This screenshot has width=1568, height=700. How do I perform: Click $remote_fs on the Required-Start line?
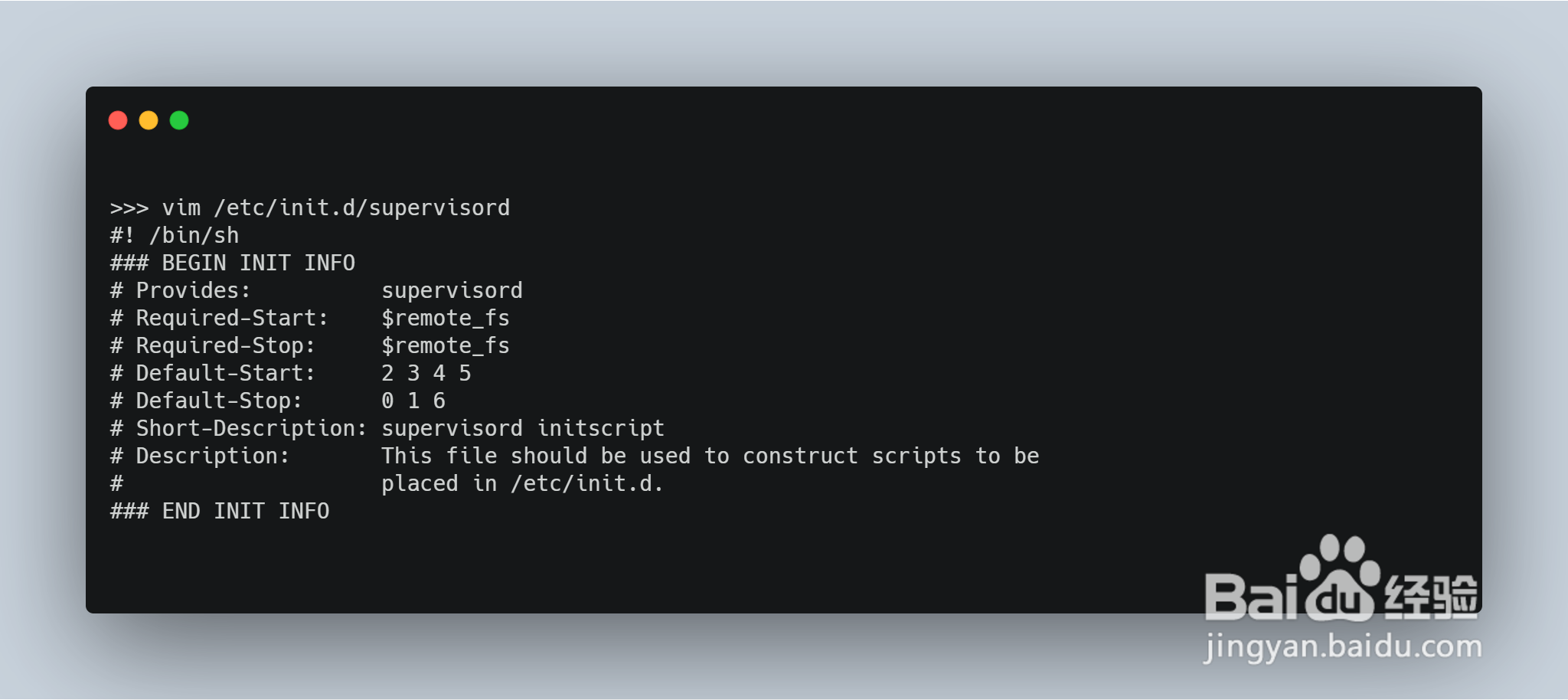[x=446, y=318]
